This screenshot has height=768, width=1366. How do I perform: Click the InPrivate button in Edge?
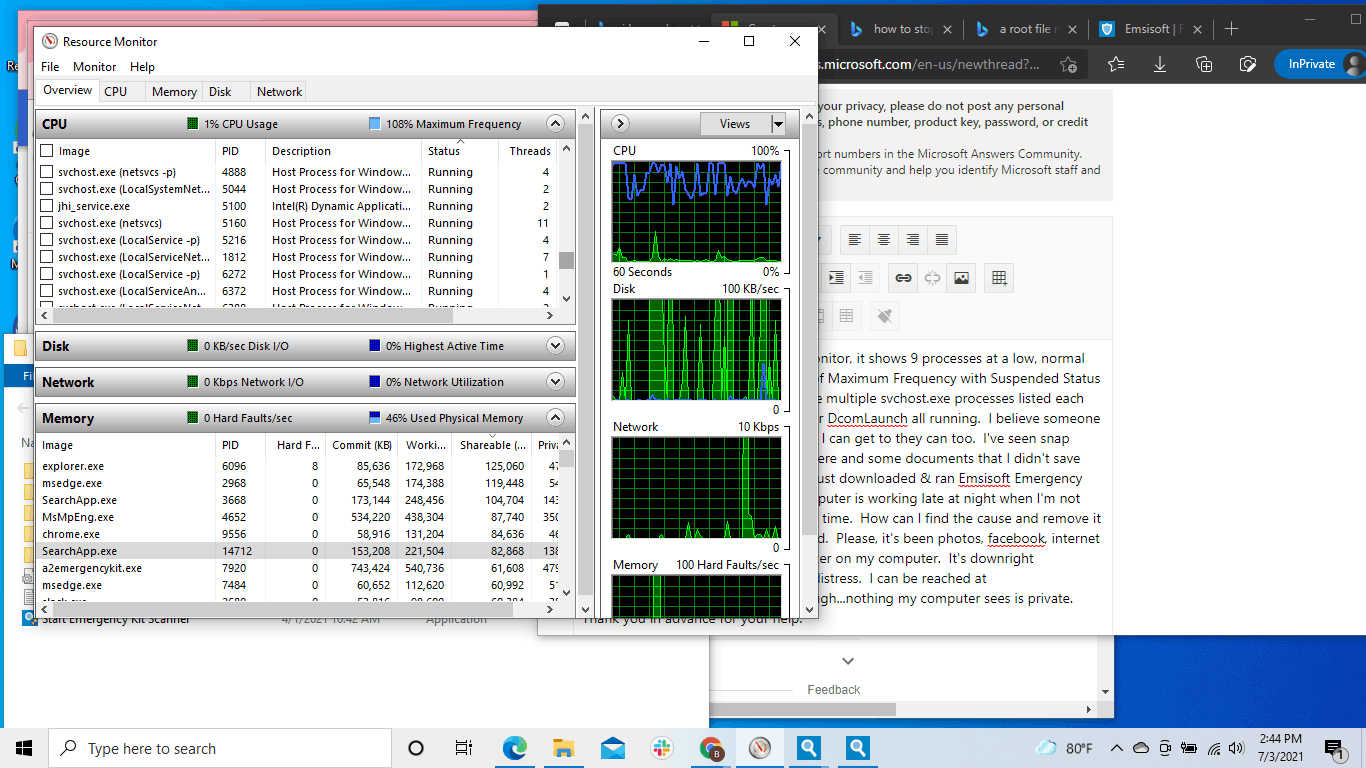[1311, 64]
